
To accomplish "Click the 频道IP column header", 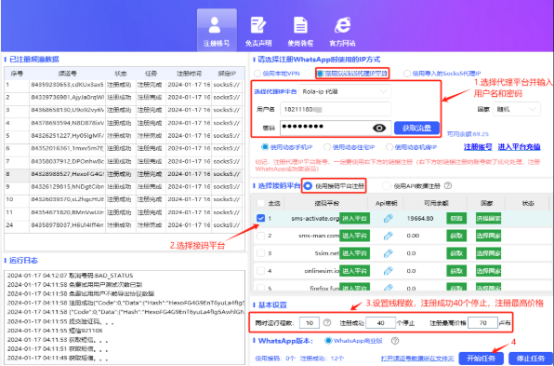I will click(x=227, y=73).
